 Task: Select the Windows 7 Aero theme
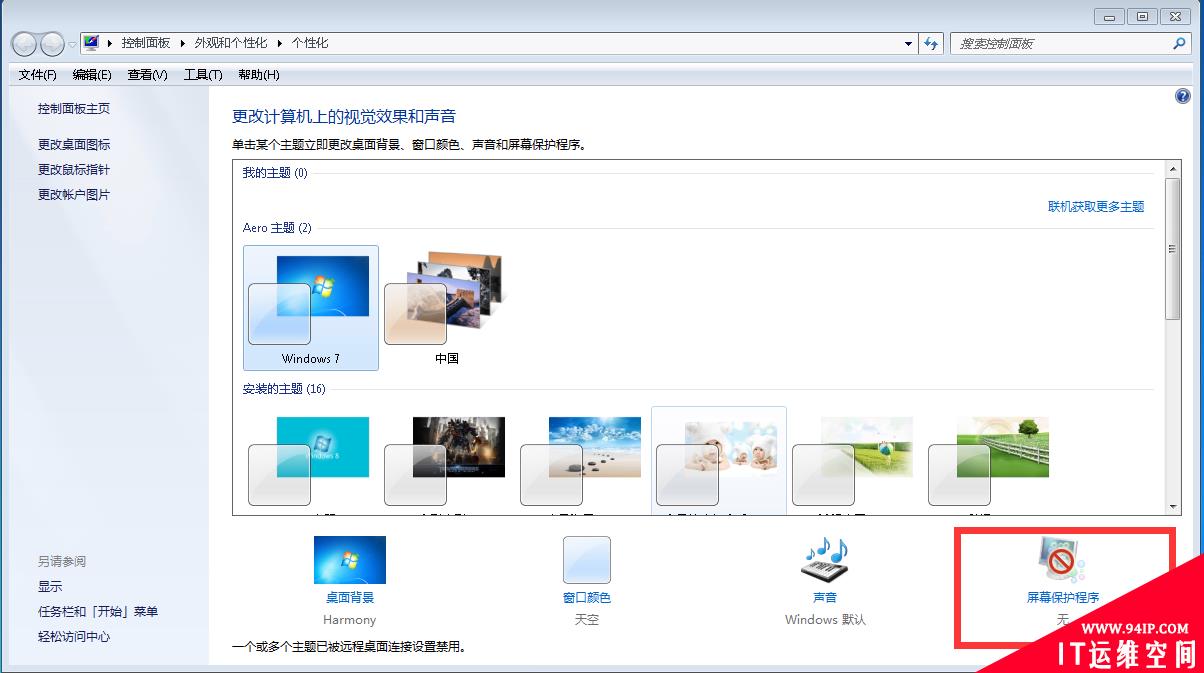tap(311, 308)
